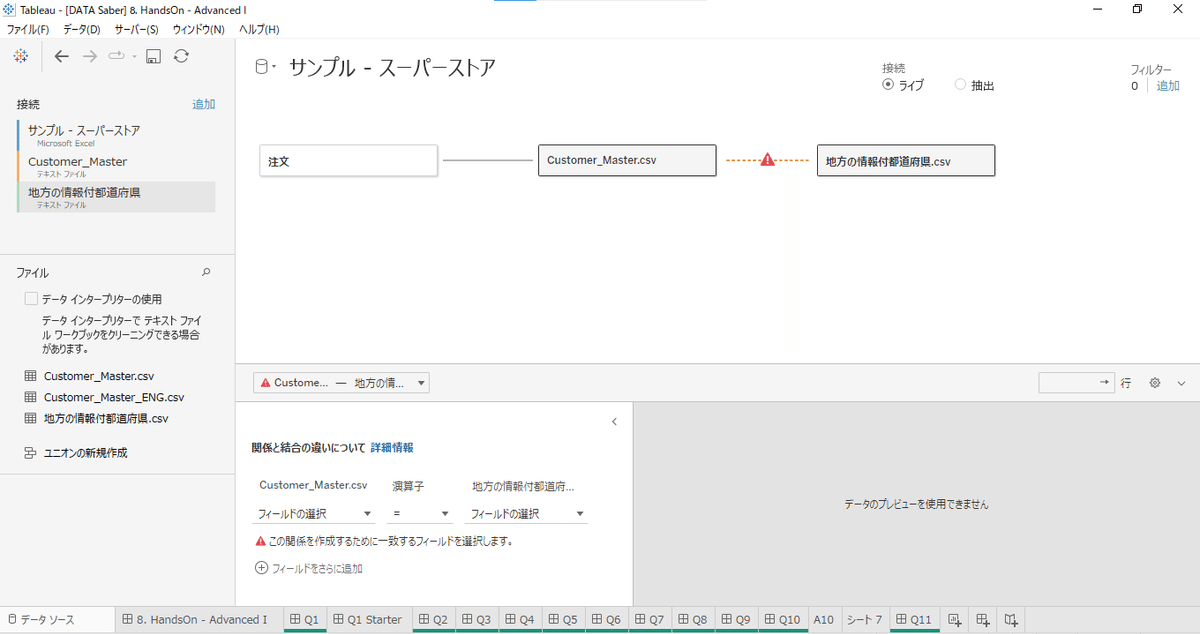The width and height of the screenshot is (1200, 634).
Task: Click the red warning icon on the relationship line
Action: [767, 159]
